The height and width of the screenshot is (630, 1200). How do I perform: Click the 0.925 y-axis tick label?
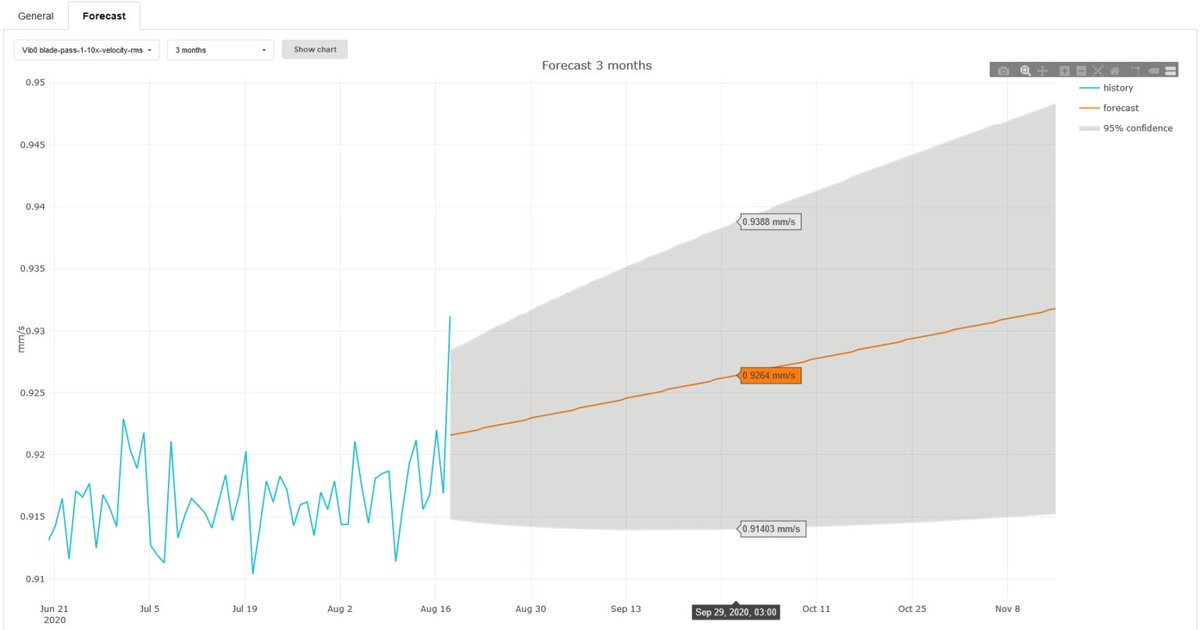(31, 393)
